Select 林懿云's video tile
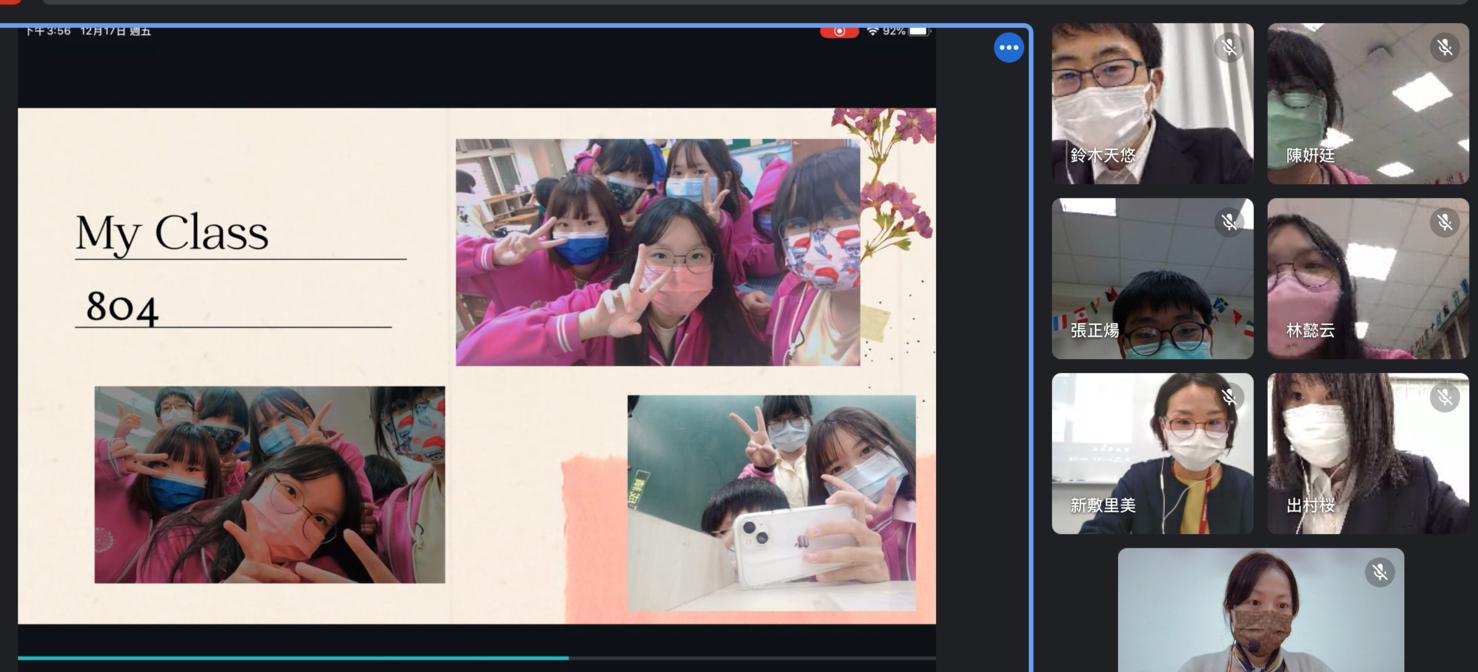This screenshot has width=1478, height=672. click(1368, 279)
